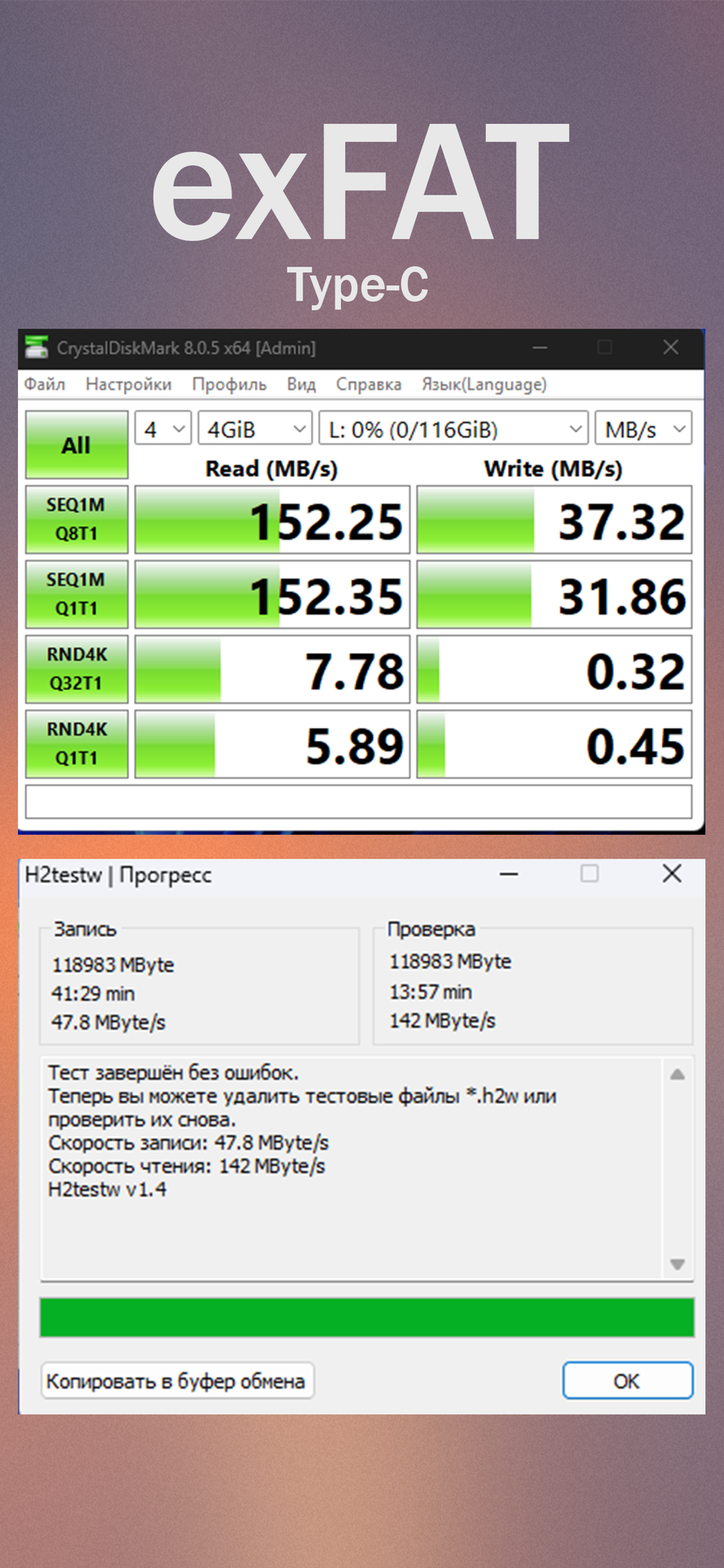This screenshot has height=1568, width=724.
Task: Click the 152.25 sequential read result
Action: click(273, 520)
